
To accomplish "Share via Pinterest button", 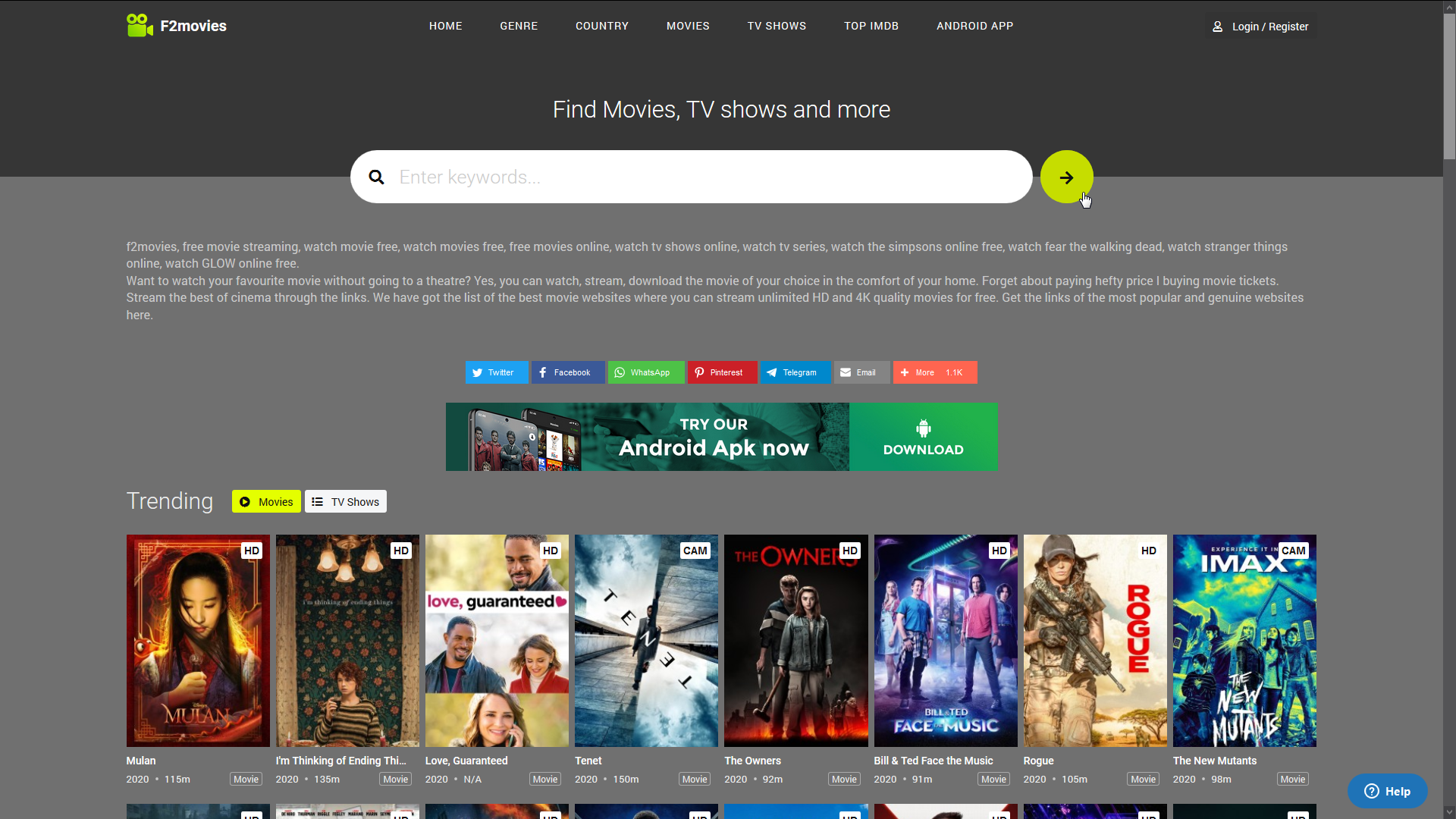I will (722, 372).
